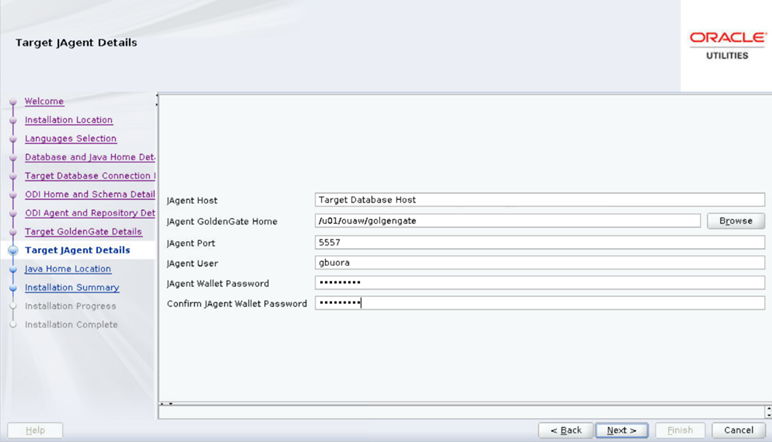Click the Target JAgent Details current-step bullet icon
The height and width of the screenshot is (442, 772).
[13, 251]
